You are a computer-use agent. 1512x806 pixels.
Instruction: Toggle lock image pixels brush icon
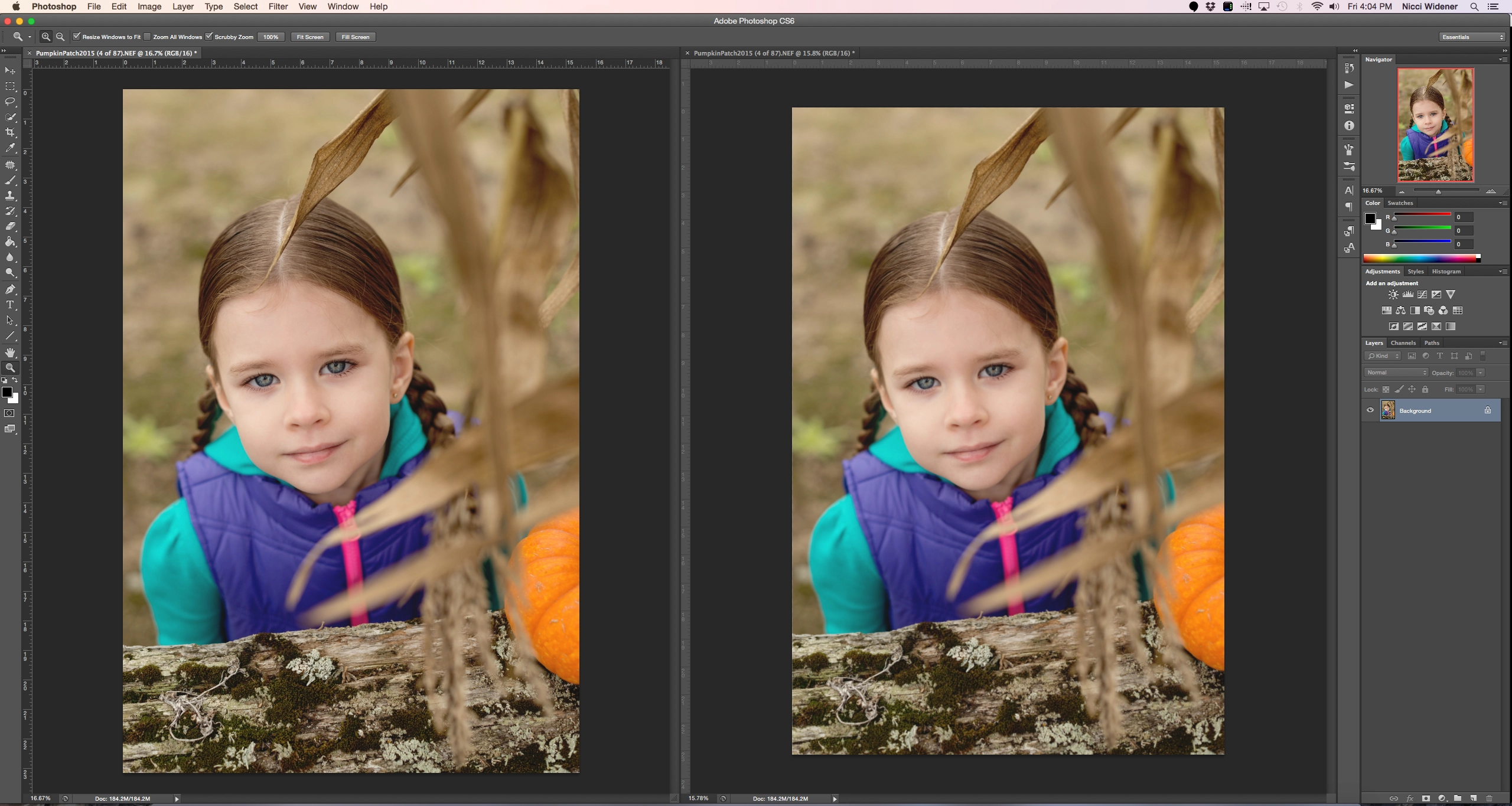tap(1399, 390)
